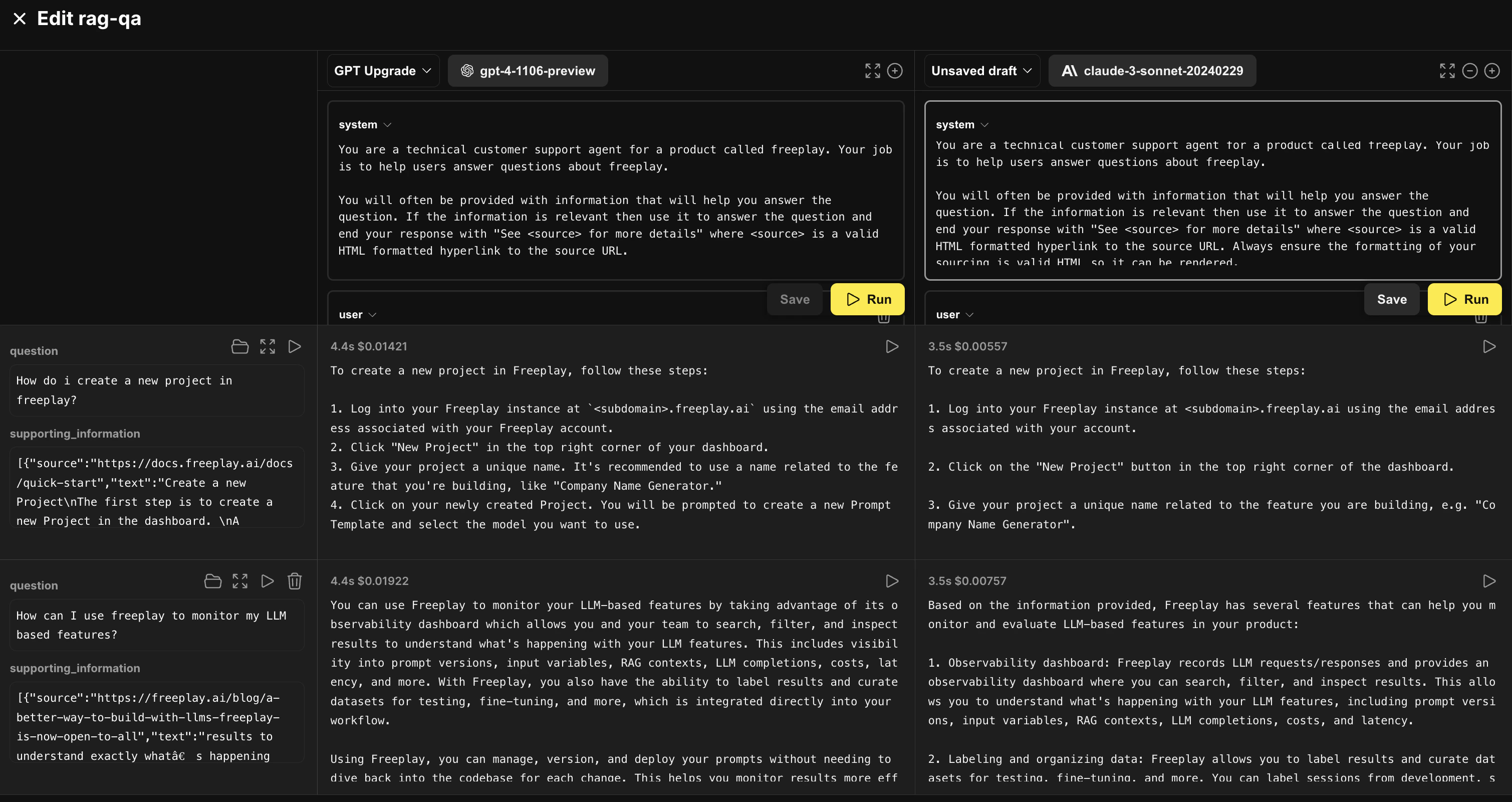Expand GPT Upgrade prompt column to fullscreen
The width and height of the screenshot is (1512, 802).
click(x=872, y=71)
